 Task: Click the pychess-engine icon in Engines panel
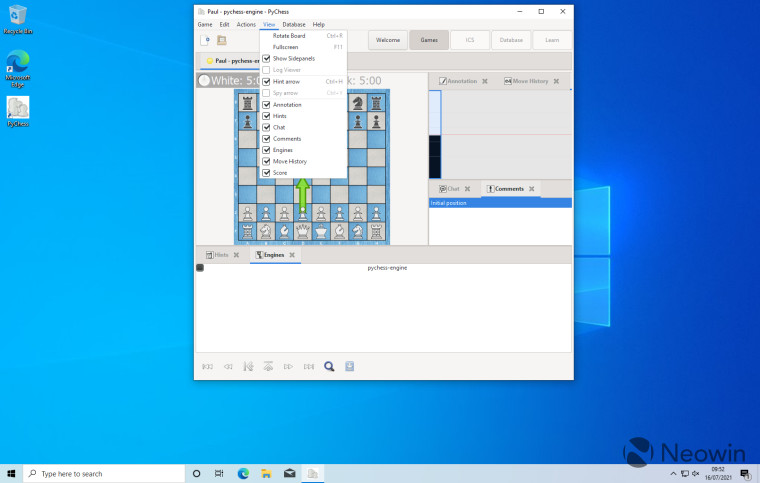click(200, 268)
